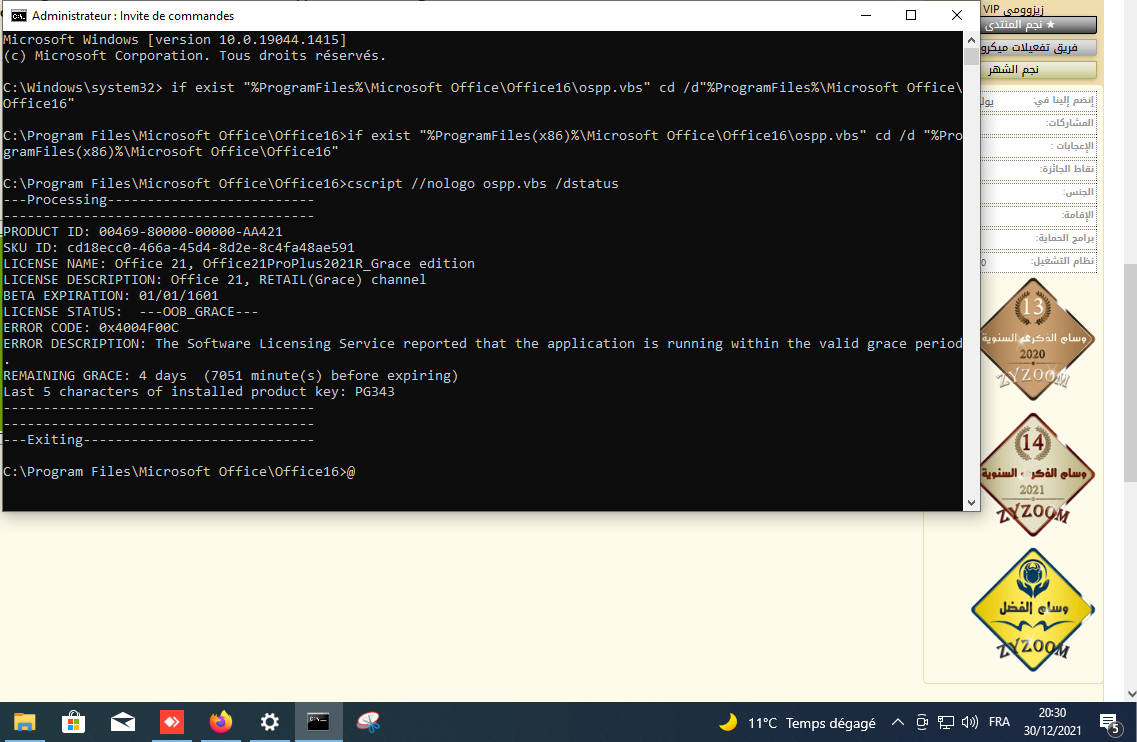The width and height of the screenshot is (1137, 742).
Task: Click the yellow ZyZoom merit badge
Action: (1033, 609)
